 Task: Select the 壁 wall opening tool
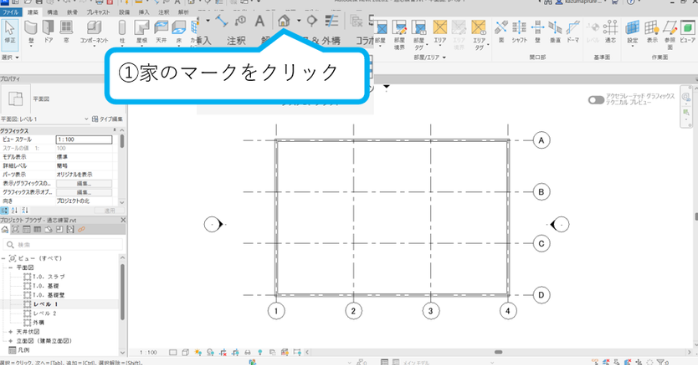[x=538, y=31]
